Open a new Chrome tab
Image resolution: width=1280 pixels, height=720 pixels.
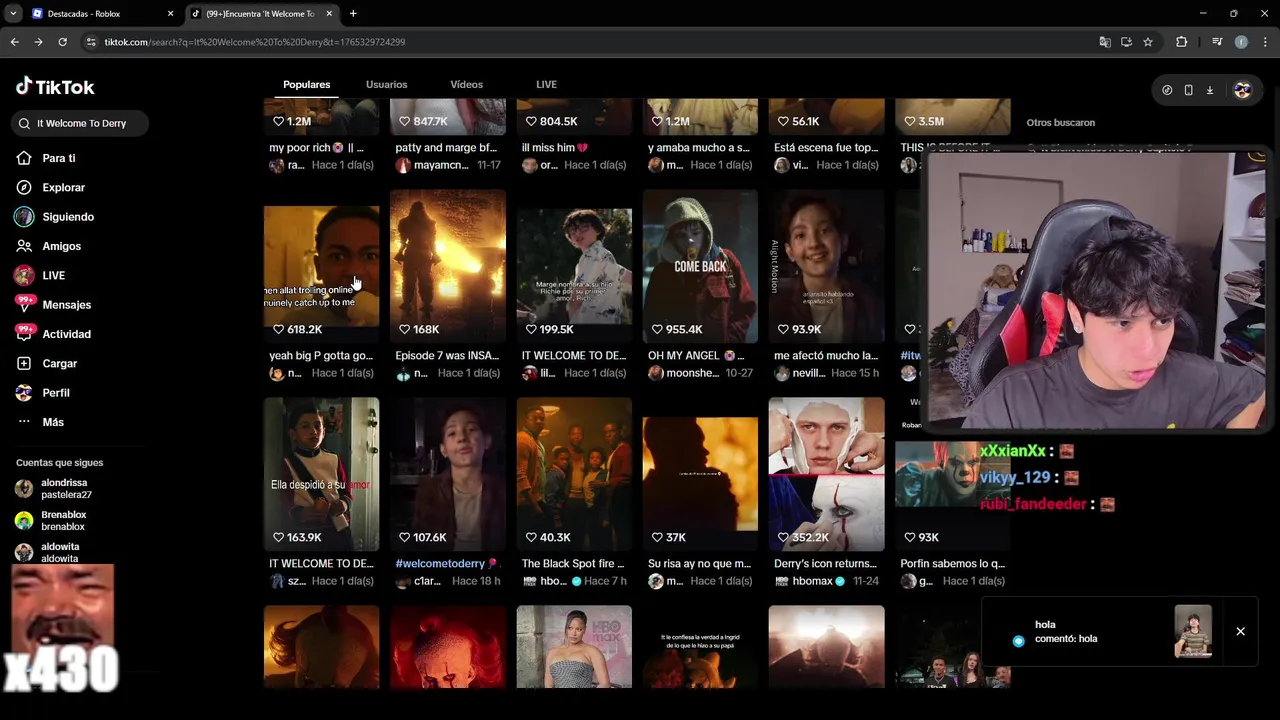tap(353, 14)
